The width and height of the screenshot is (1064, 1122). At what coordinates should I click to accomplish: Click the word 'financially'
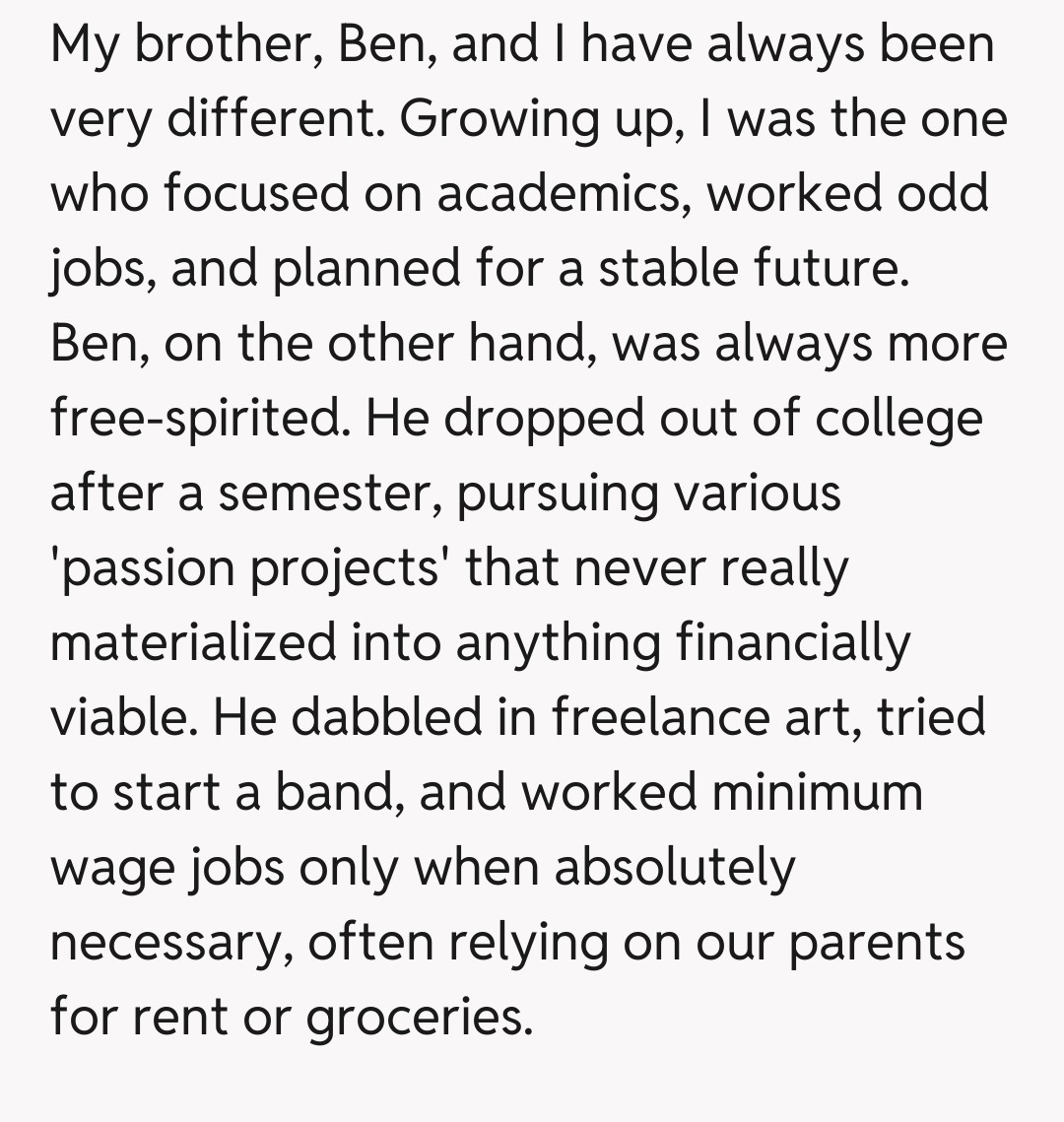[794, 643]
